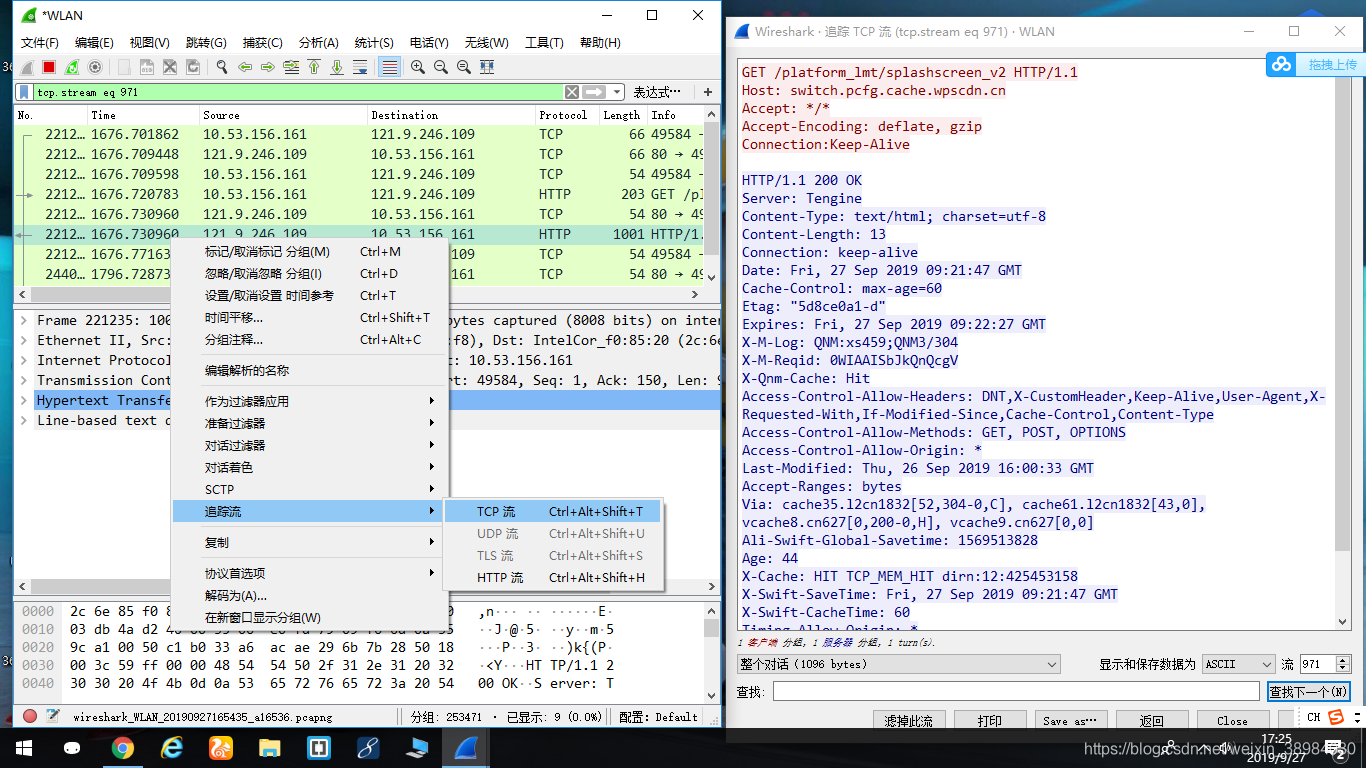Image resolution: width=1366 pixels, height=768 pixels.
Task: Open capture file properties status bar icon
Action: [x=53, y=716]
